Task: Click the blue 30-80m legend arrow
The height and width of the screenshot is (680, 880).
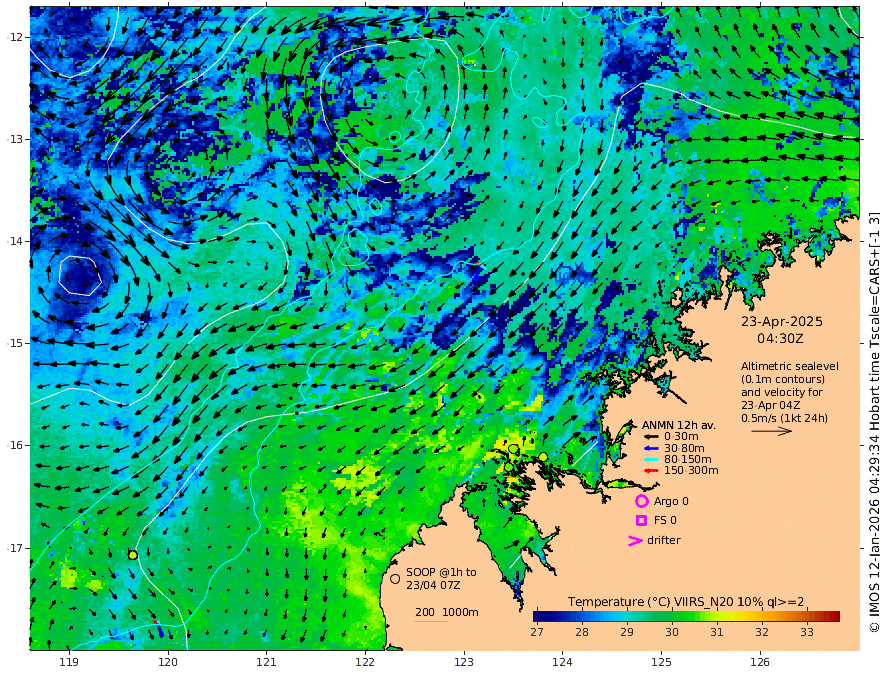Action: [651, 448]
